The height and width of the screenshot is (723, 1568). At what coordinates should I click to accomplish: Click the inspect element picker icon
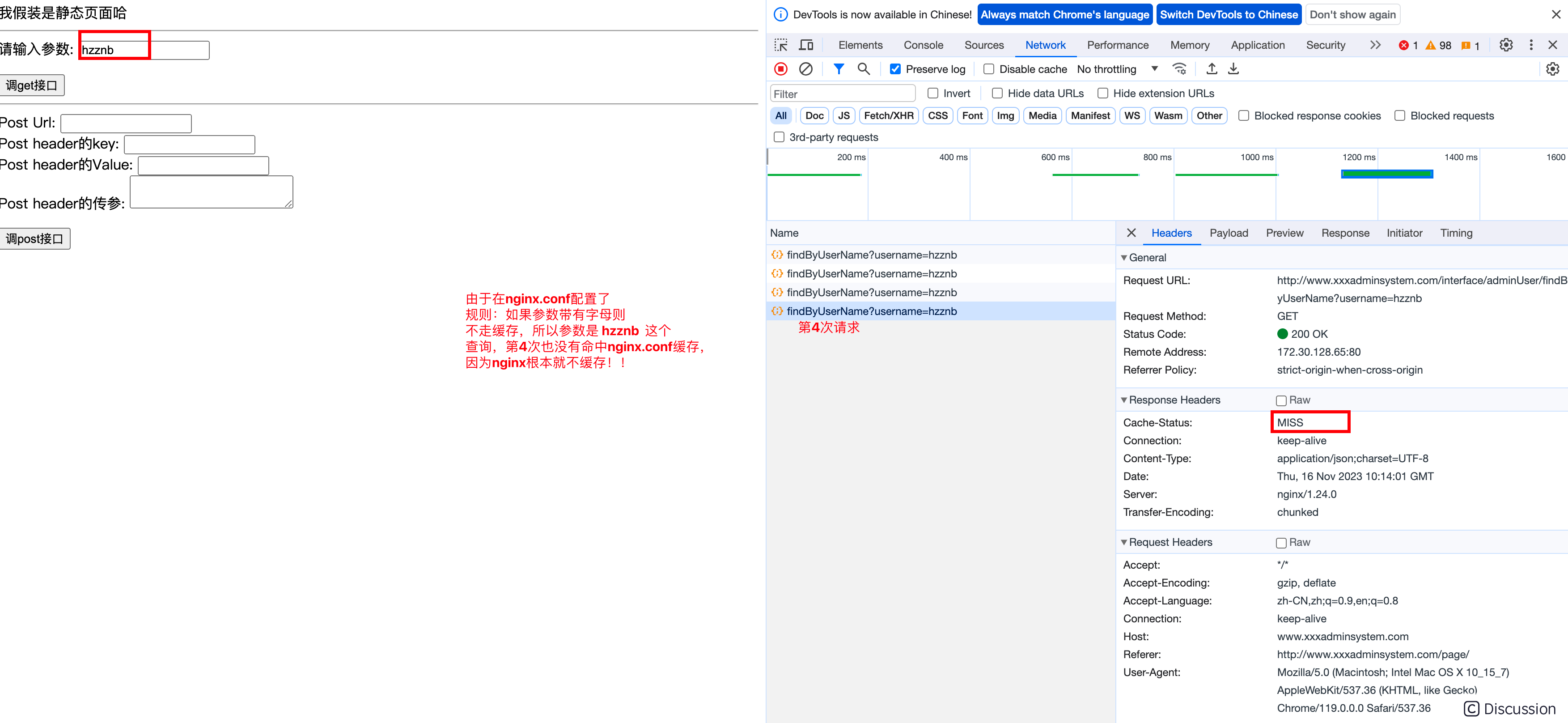pyautogui.click(x=780, y=45)
